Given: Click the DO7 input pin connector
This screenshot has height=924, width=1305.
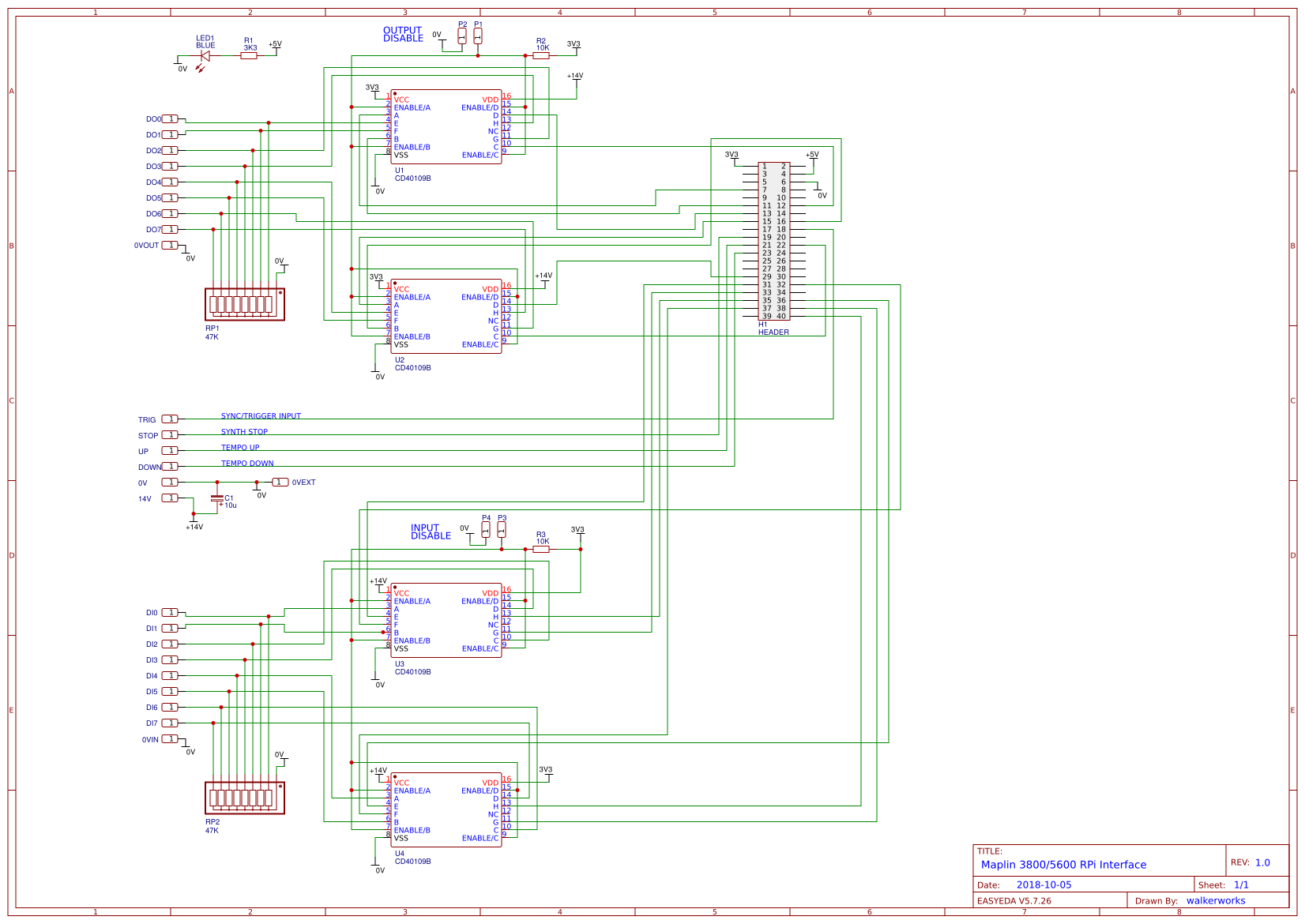Looking at the screenshot, I should pyautogui.click(x=170, y=229).
